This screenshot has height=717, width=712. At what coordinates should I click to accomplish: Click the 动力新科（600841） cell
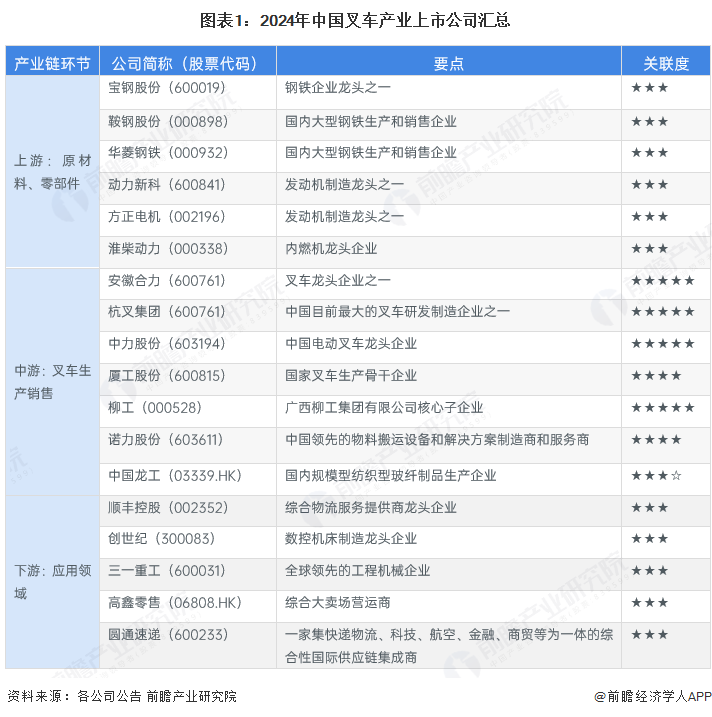pos(188,188)
